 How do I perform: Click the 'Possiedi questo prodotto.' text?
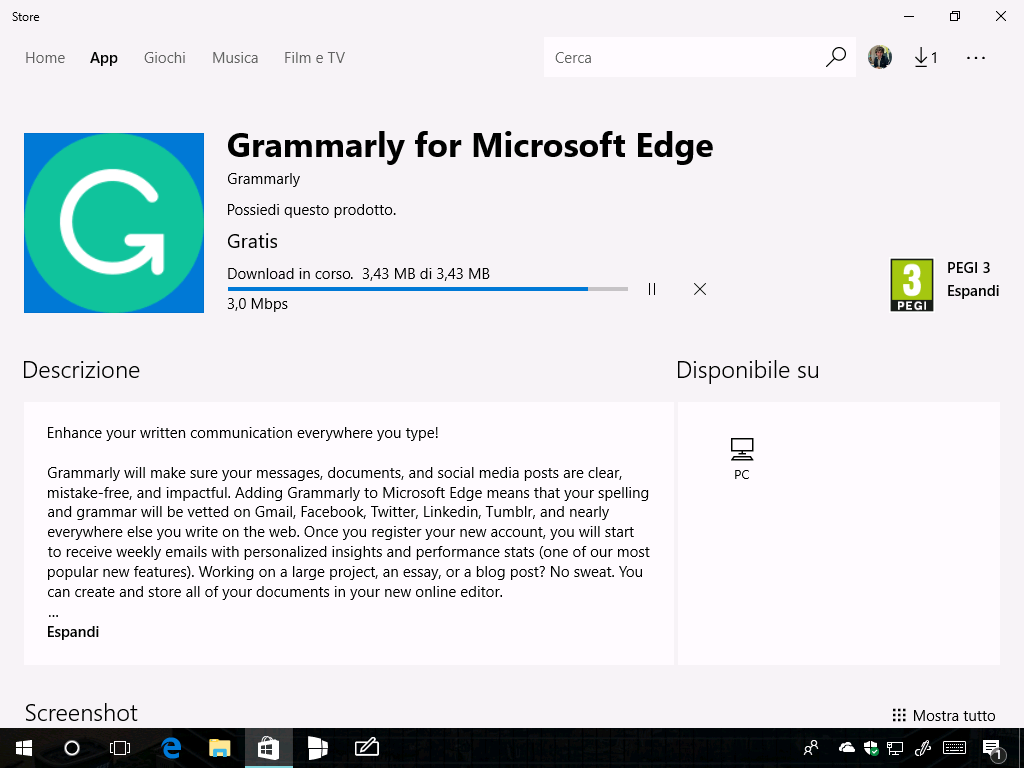click(x=312, y=210)
